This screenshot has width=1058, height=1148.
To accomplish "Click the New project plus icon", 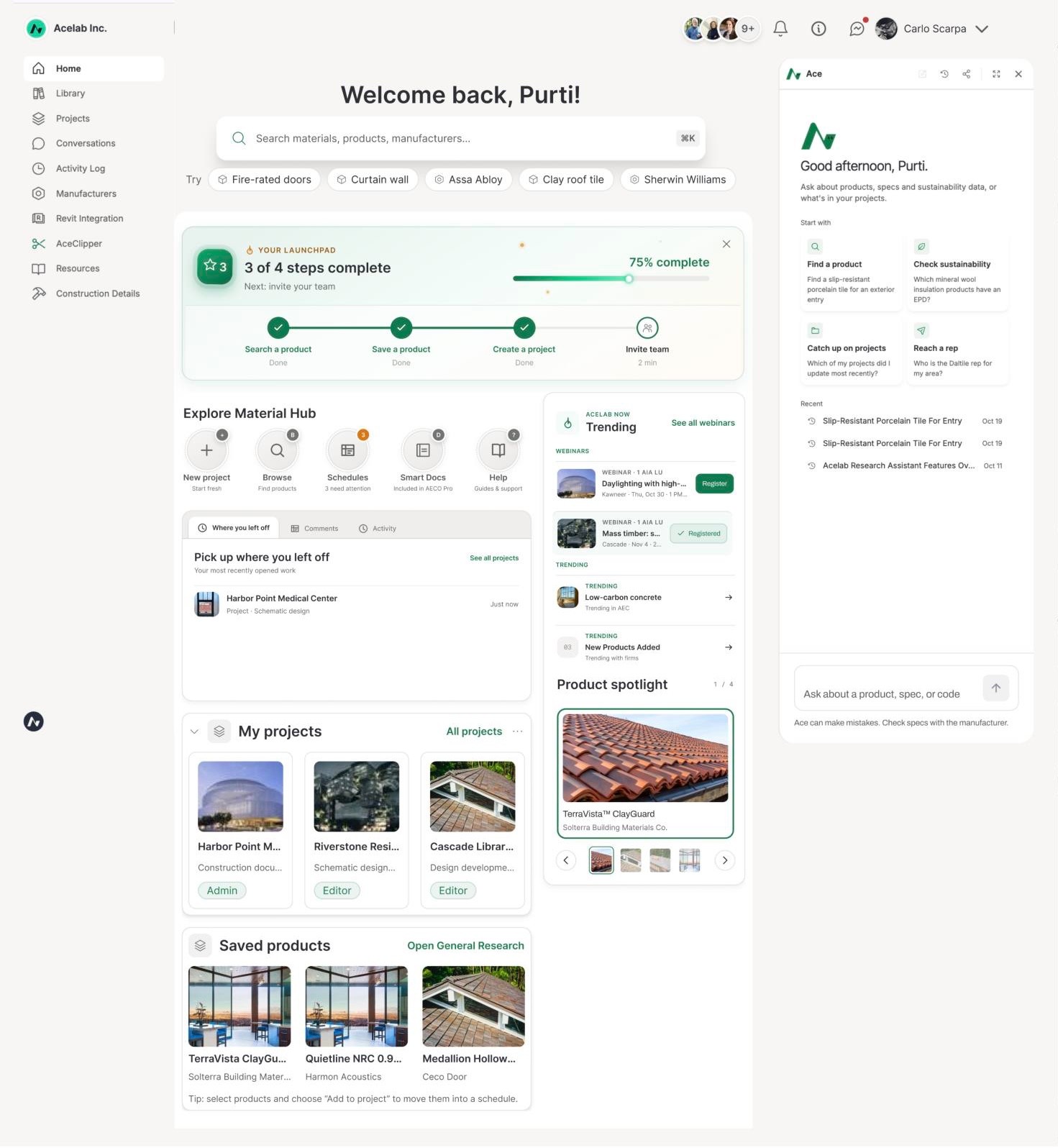I will [206, 450].
